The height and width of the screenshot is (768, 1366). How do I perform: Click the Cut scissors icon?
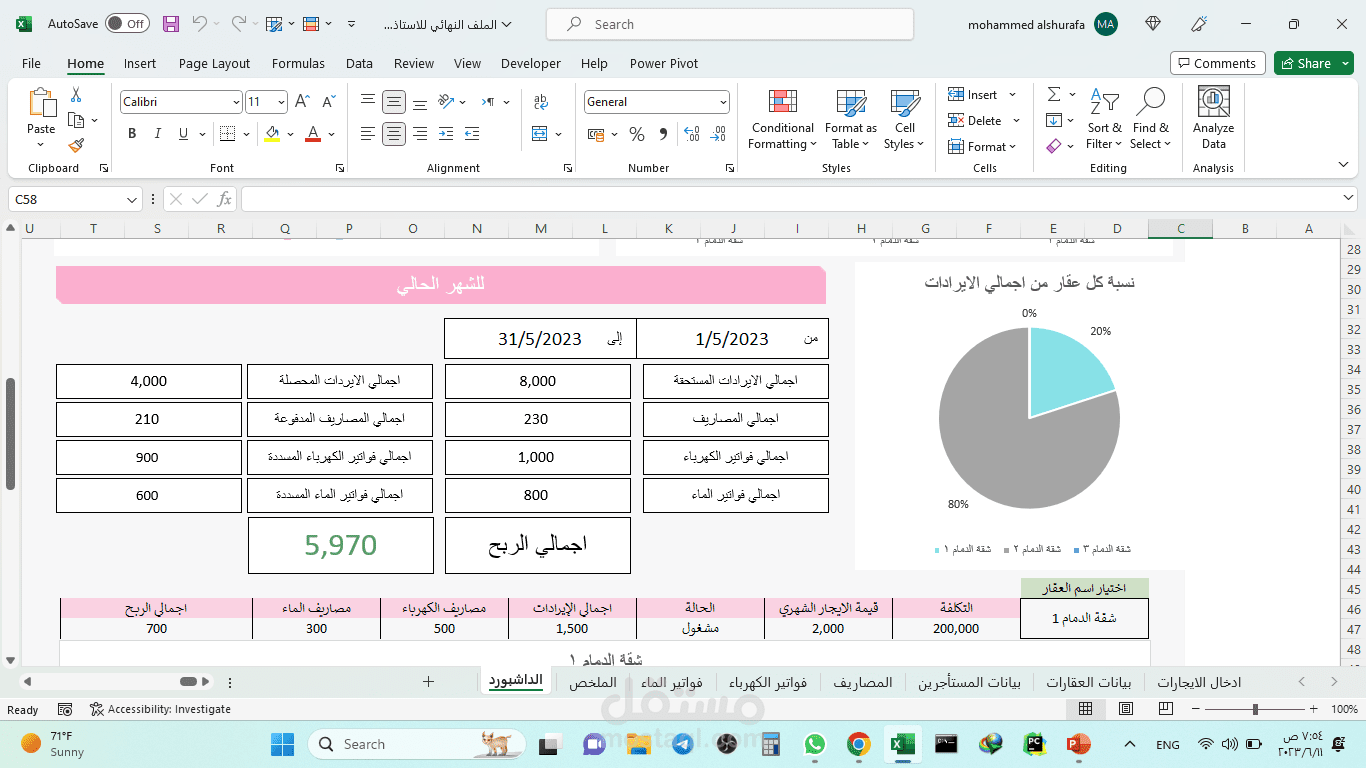[x=76, y=95]
